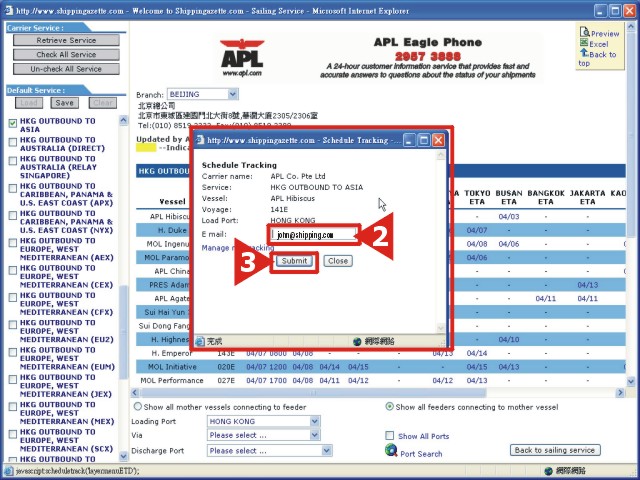Check the Caribbean, Panama (NYX) service box
This screenshot has width=640, height=480.
[13, 216]
